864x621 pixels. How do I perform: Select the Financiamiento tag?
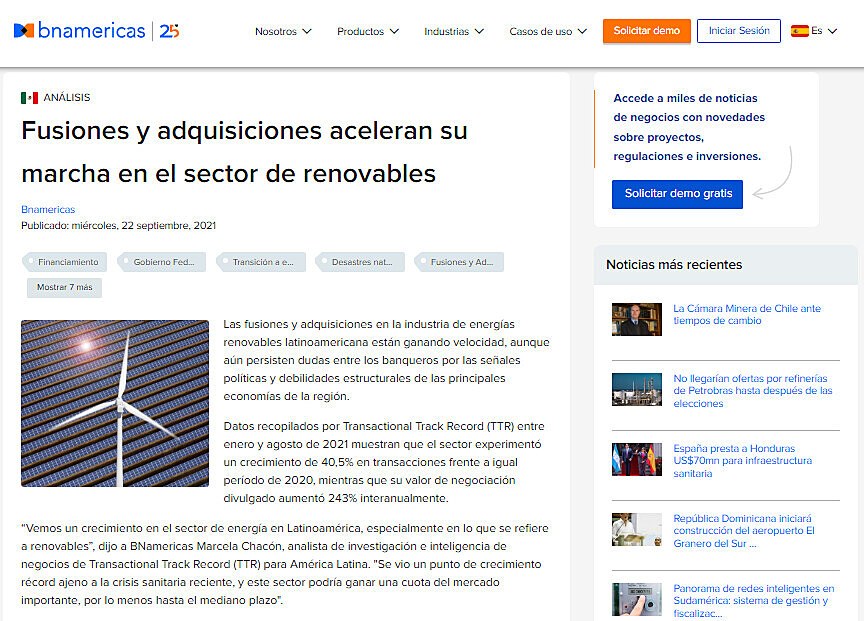point(64,262)
